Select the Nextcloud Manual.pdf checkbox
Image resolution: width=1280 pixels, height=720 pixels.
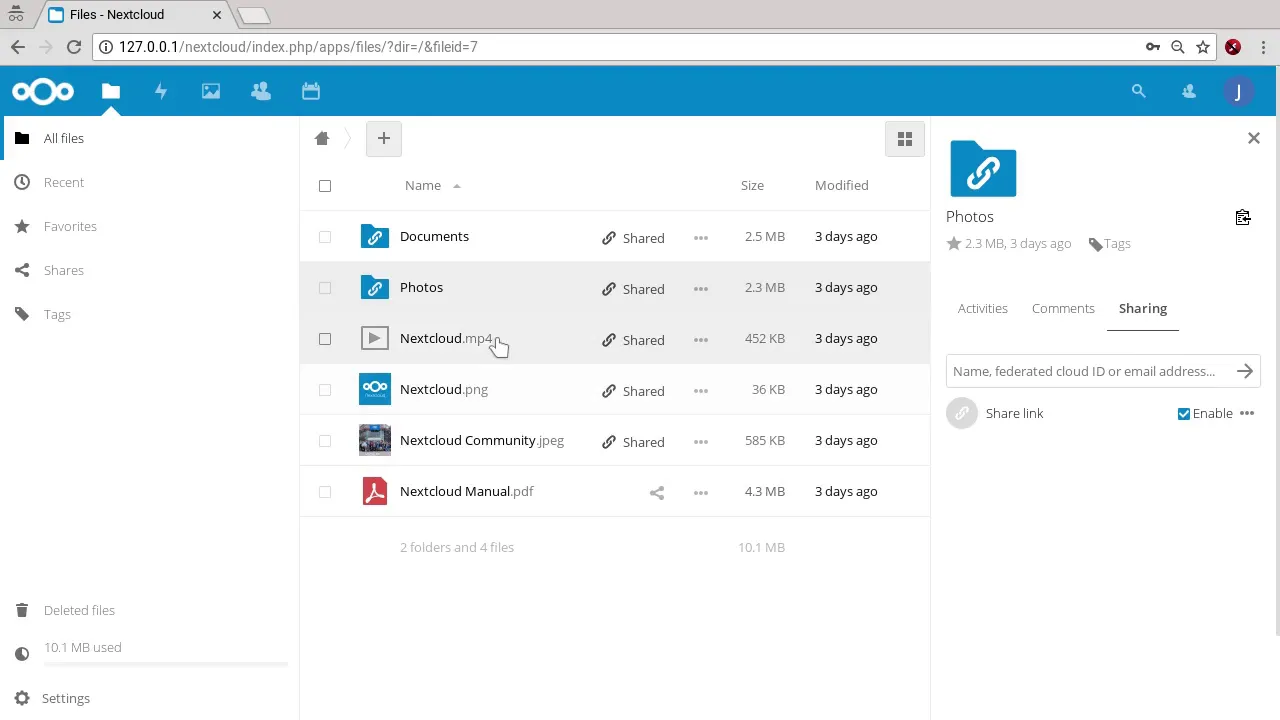tap(325, 492)
